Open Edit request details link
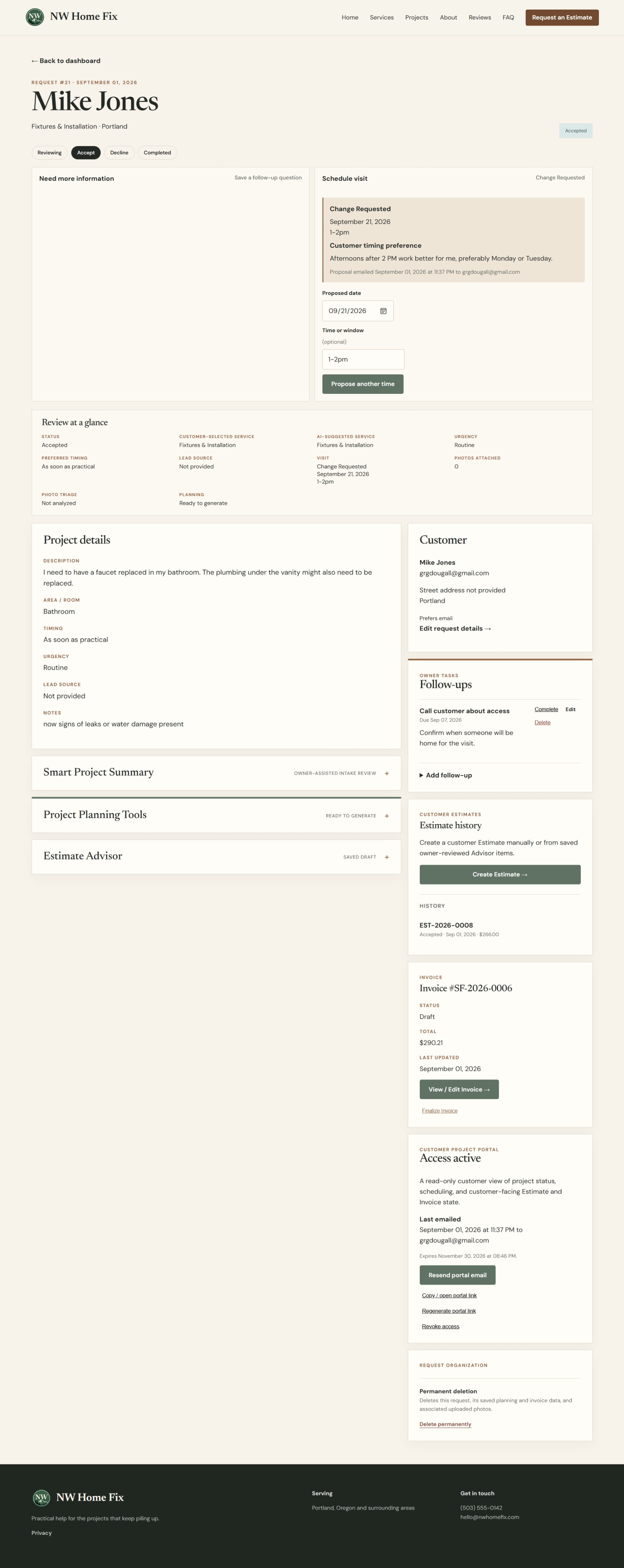 click(x=456, y=629)
